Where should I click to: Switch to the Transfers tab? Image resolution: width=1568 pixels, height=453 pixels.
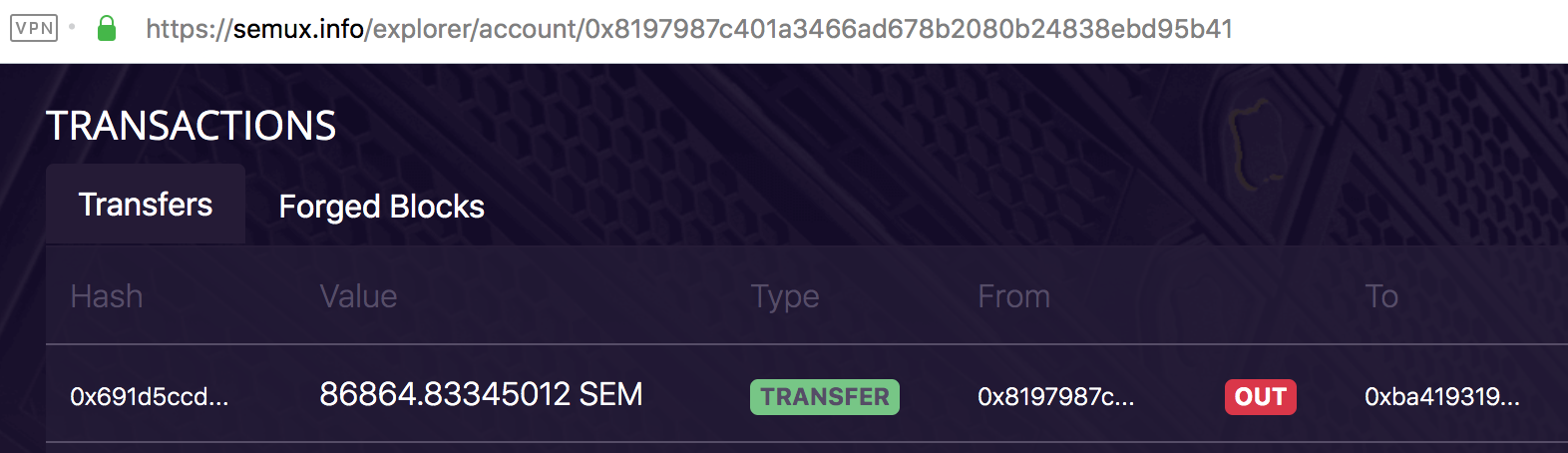tap(146, 205)
